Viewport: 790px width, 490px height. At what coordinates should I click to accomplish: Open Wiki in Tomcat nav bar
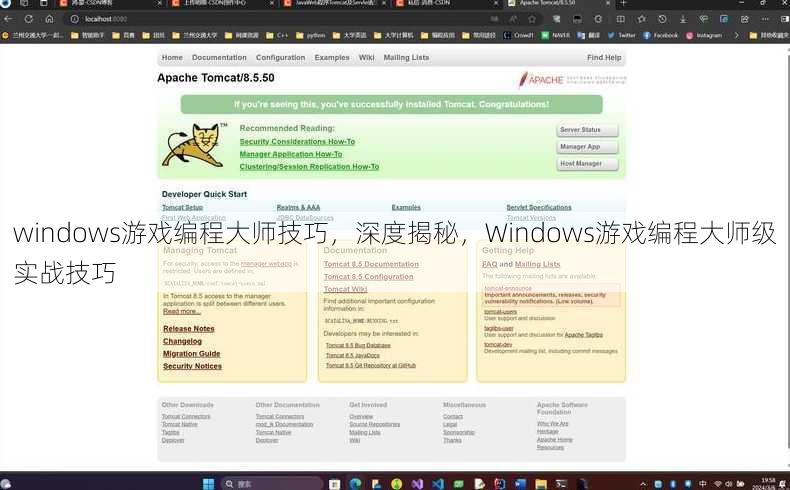coord(366,57)
